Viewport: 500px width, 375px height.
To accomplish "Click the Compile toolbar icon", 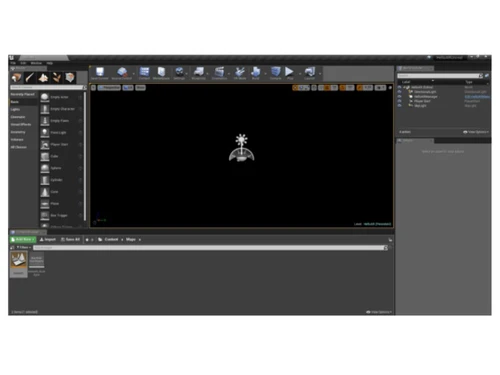I will (276, 72).
